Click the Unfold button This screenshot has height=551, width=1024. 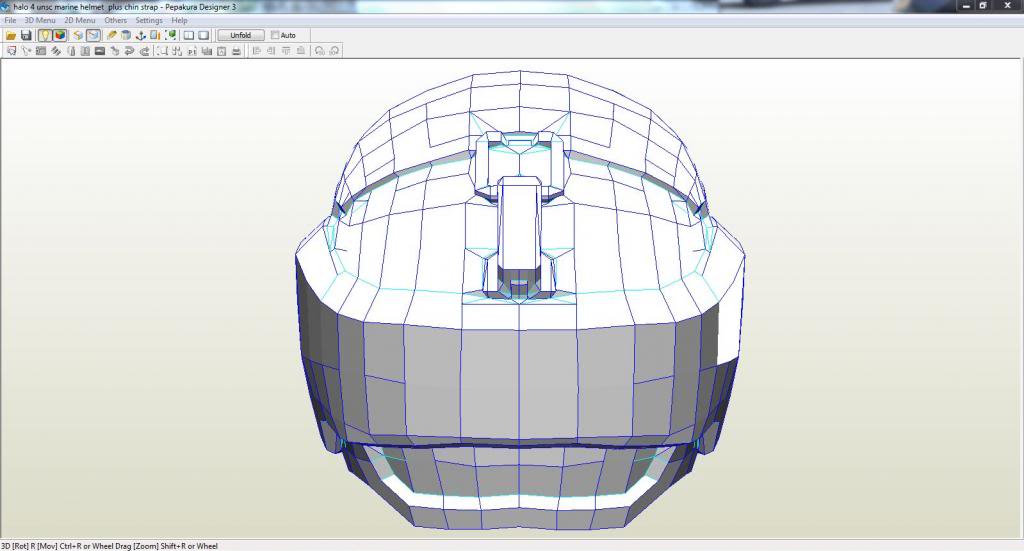[x=240, y=35]
